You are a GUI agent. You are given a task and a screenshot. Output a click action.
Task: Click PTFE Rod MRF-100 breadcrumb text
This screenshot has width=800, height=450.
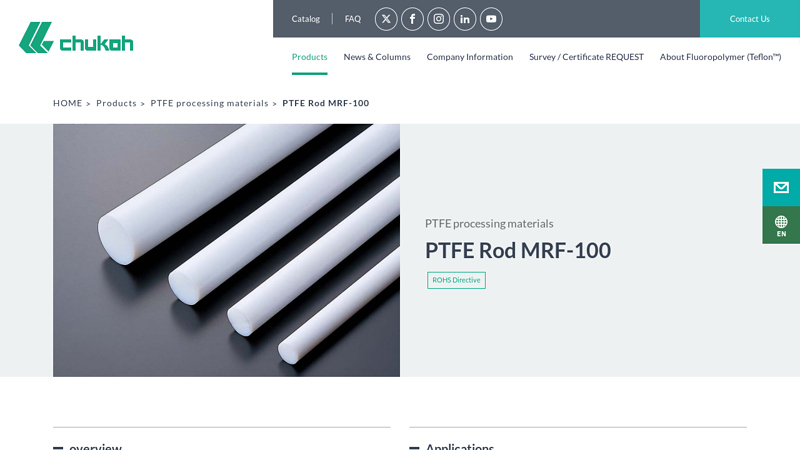[x=326, y=103]
